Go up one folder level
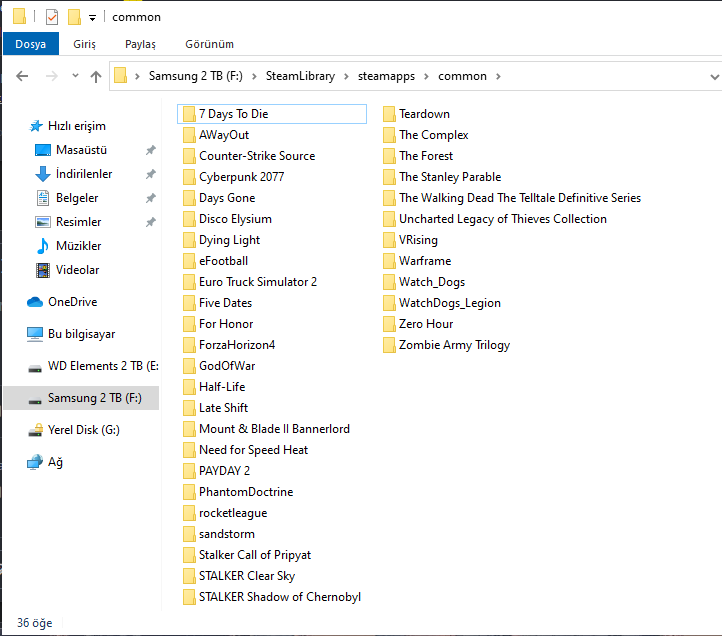The image size is (722, 636). (96, 76)
